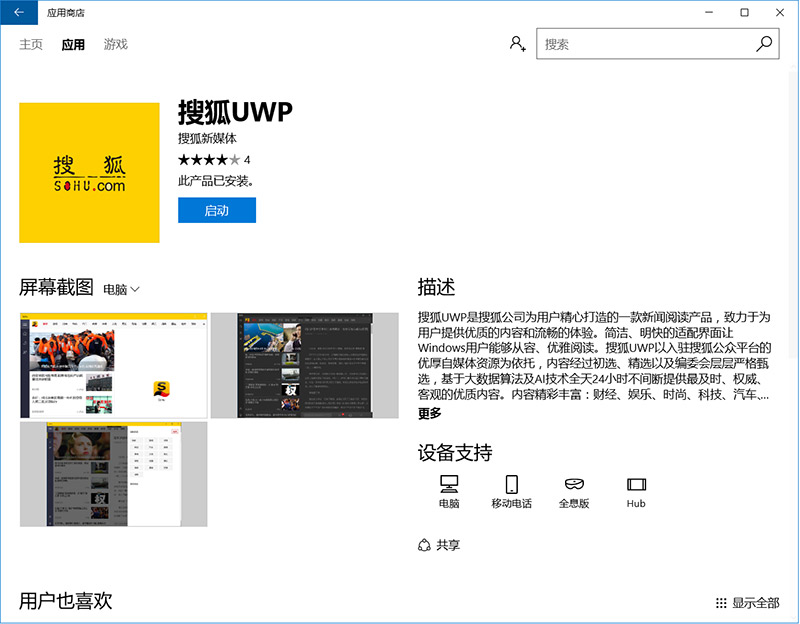Viewport: 800px width, 624px height.
Task: Switch to the 应用 apps tab
Action: (x=73, y=44)
